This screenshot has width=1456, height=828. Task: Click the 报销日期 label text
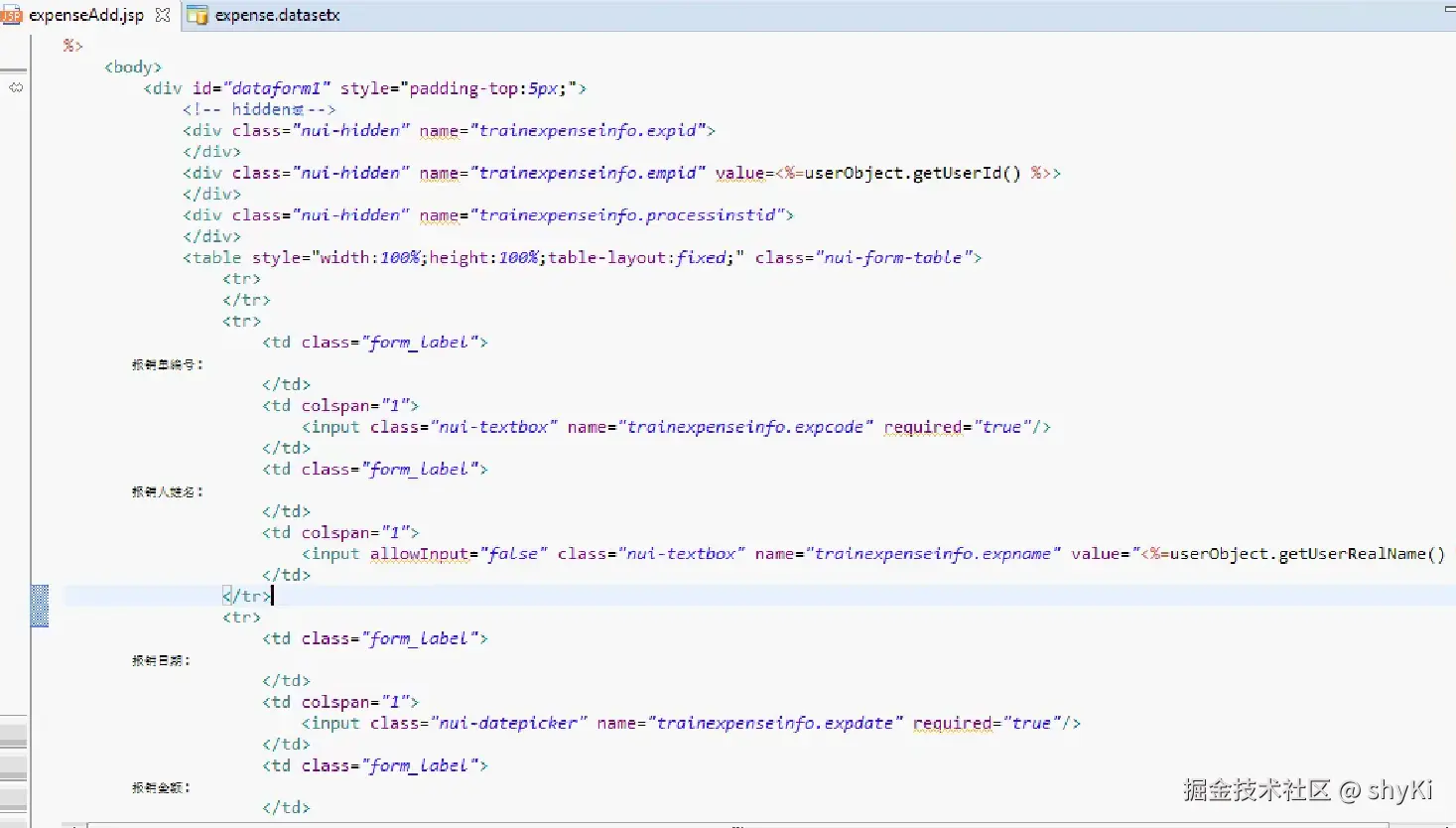click(x=161, y=660)
